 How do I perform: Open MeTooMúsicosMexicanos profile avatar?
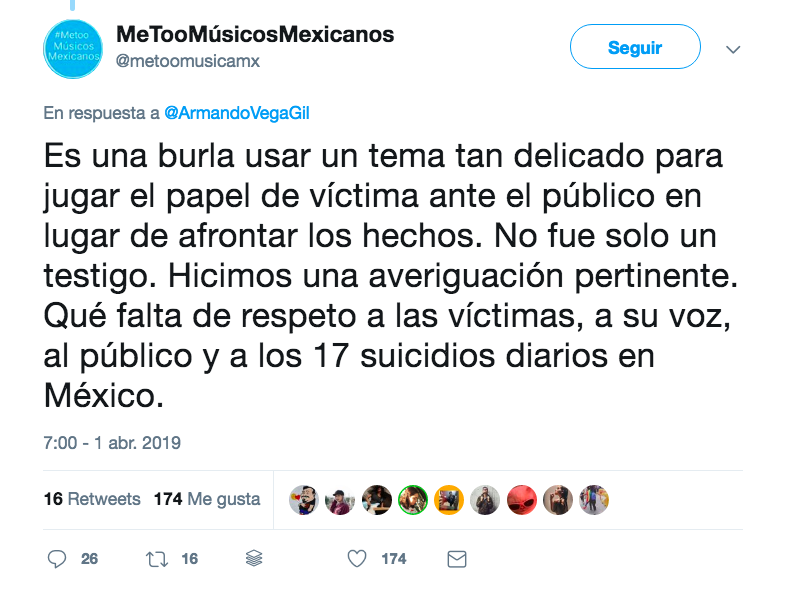point(73,49)
